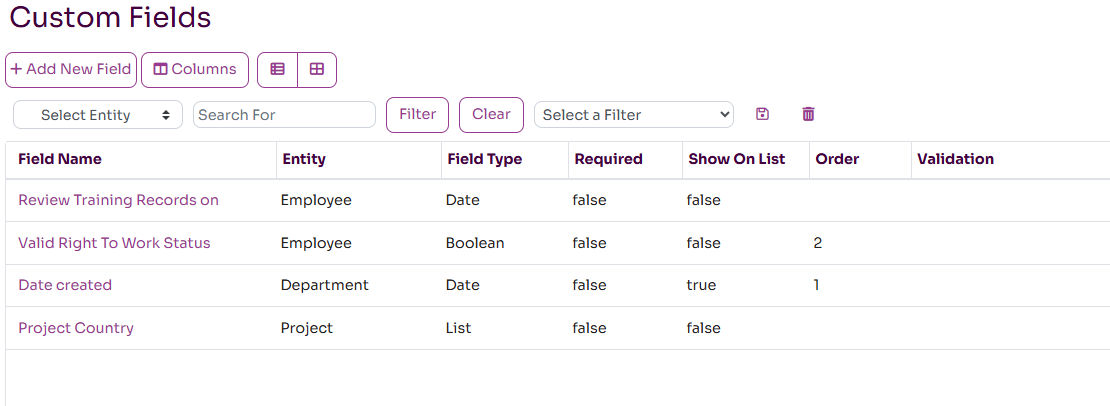This screenshot has width=1110, height=406.
Task: Open the Date created field
Action: click(x=65, y=285)
